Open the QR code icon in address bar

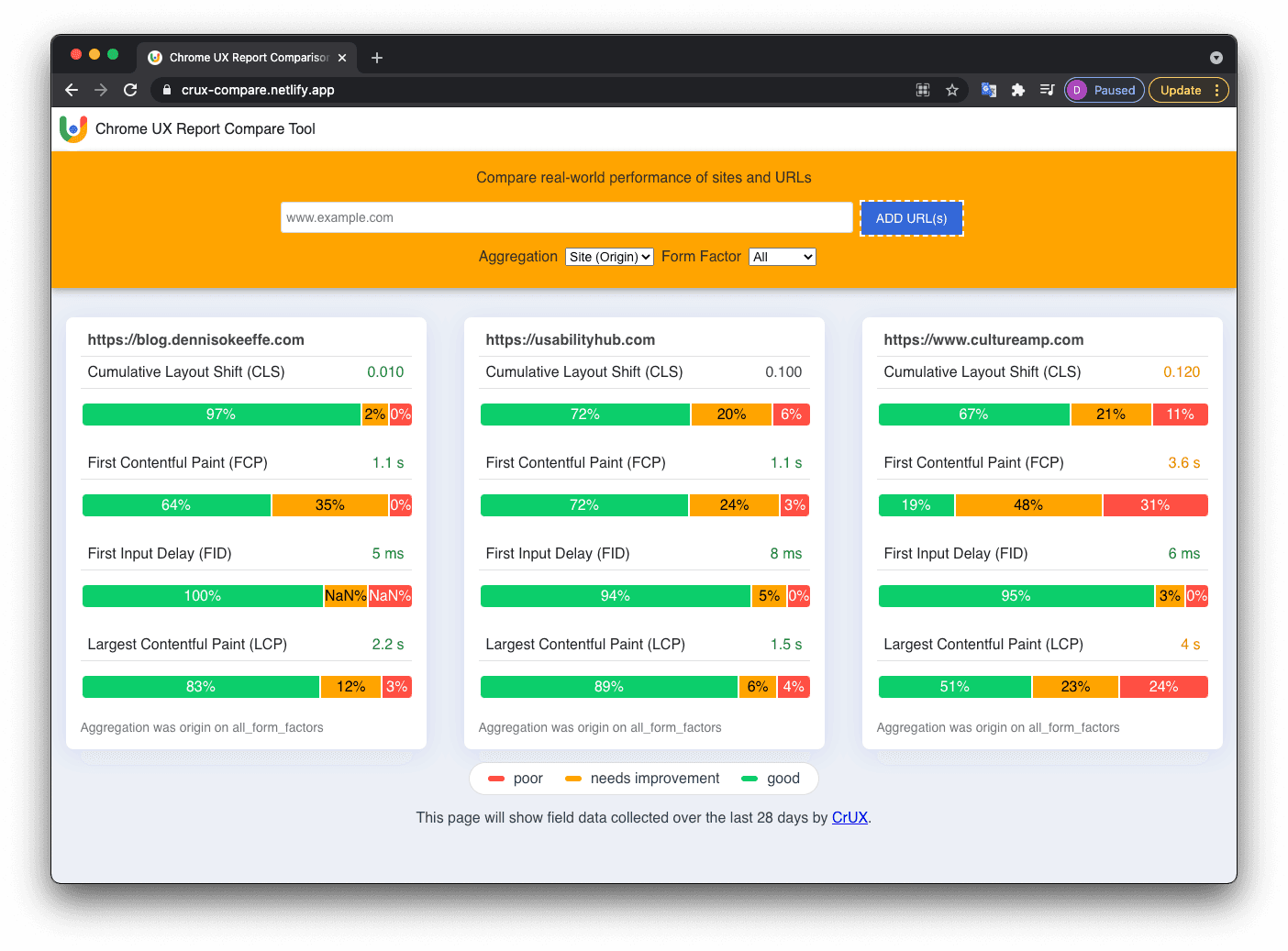click(x=923, y=90)
